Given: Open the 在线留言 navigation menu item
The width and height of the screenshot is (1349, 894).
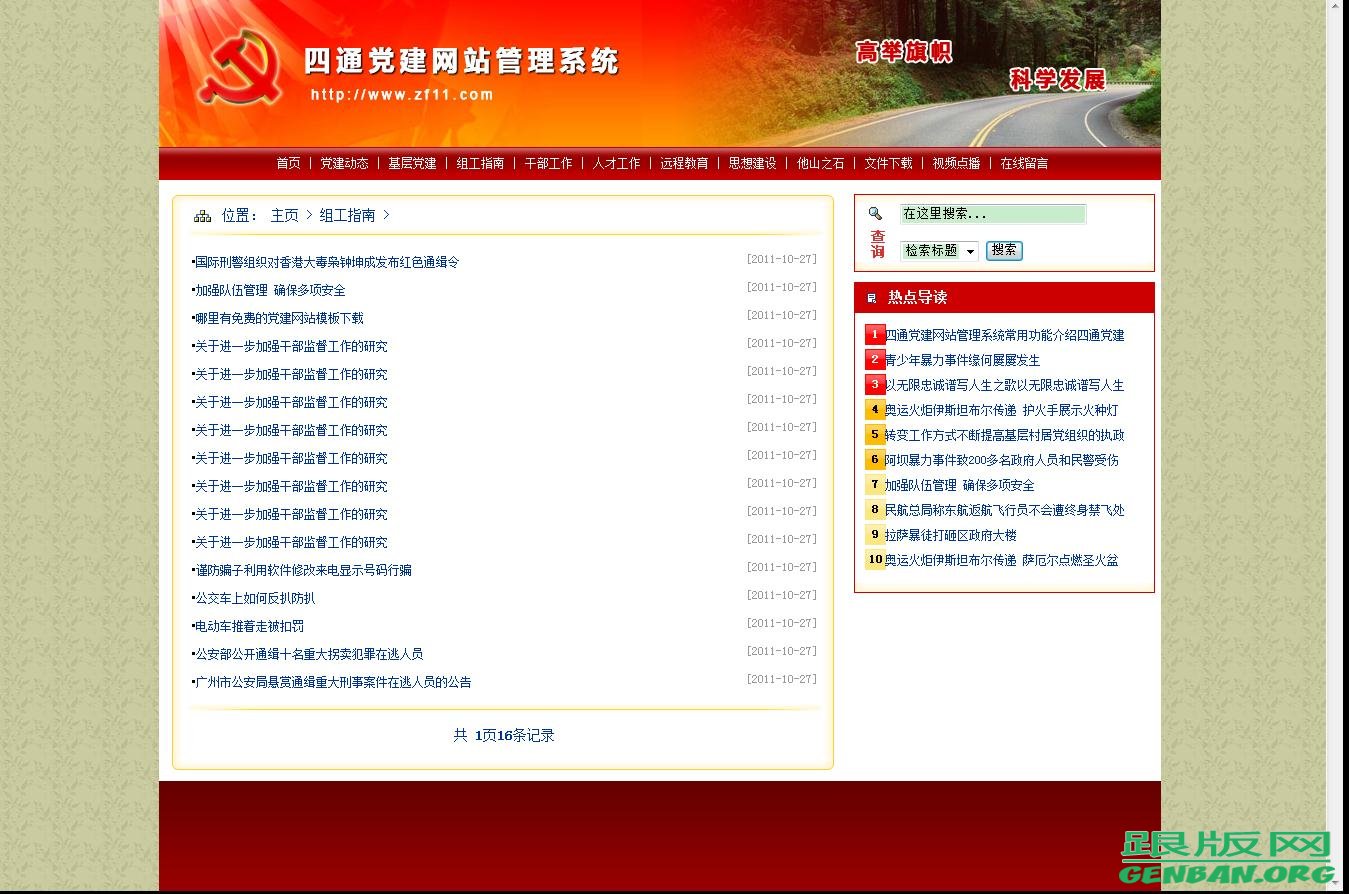Looking at the screenshot, I should (x=1024, y=163).
